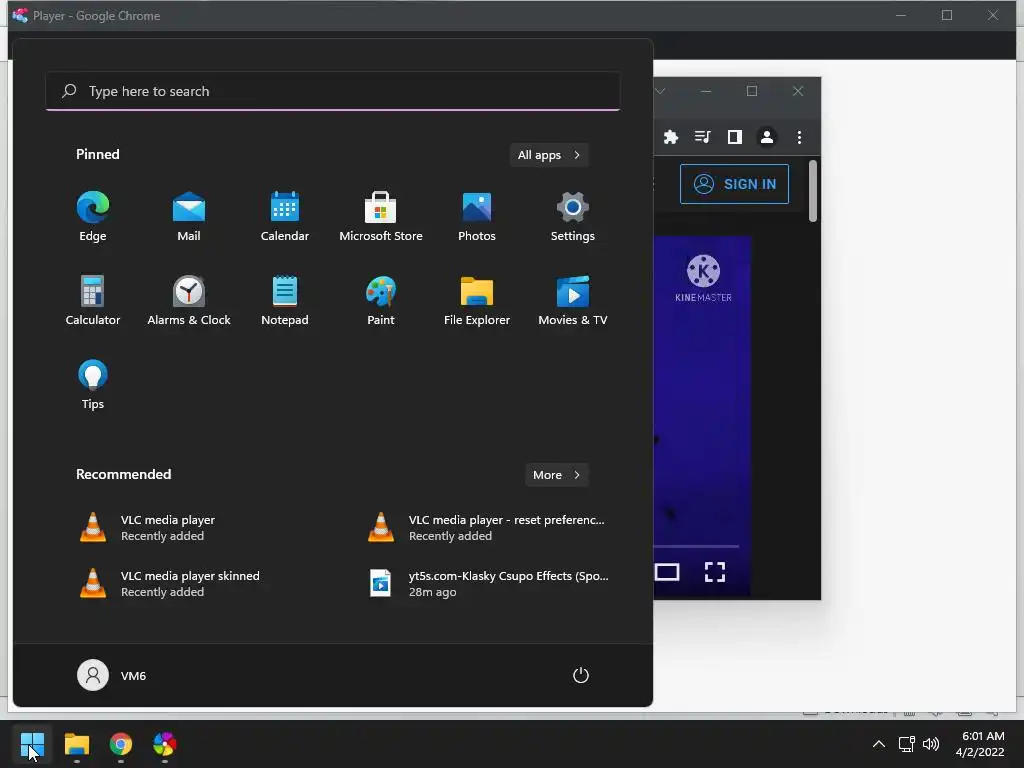Open Chrome media controls icon
The width and height of the screenshot is (1024, 768).
pos(703,137)
